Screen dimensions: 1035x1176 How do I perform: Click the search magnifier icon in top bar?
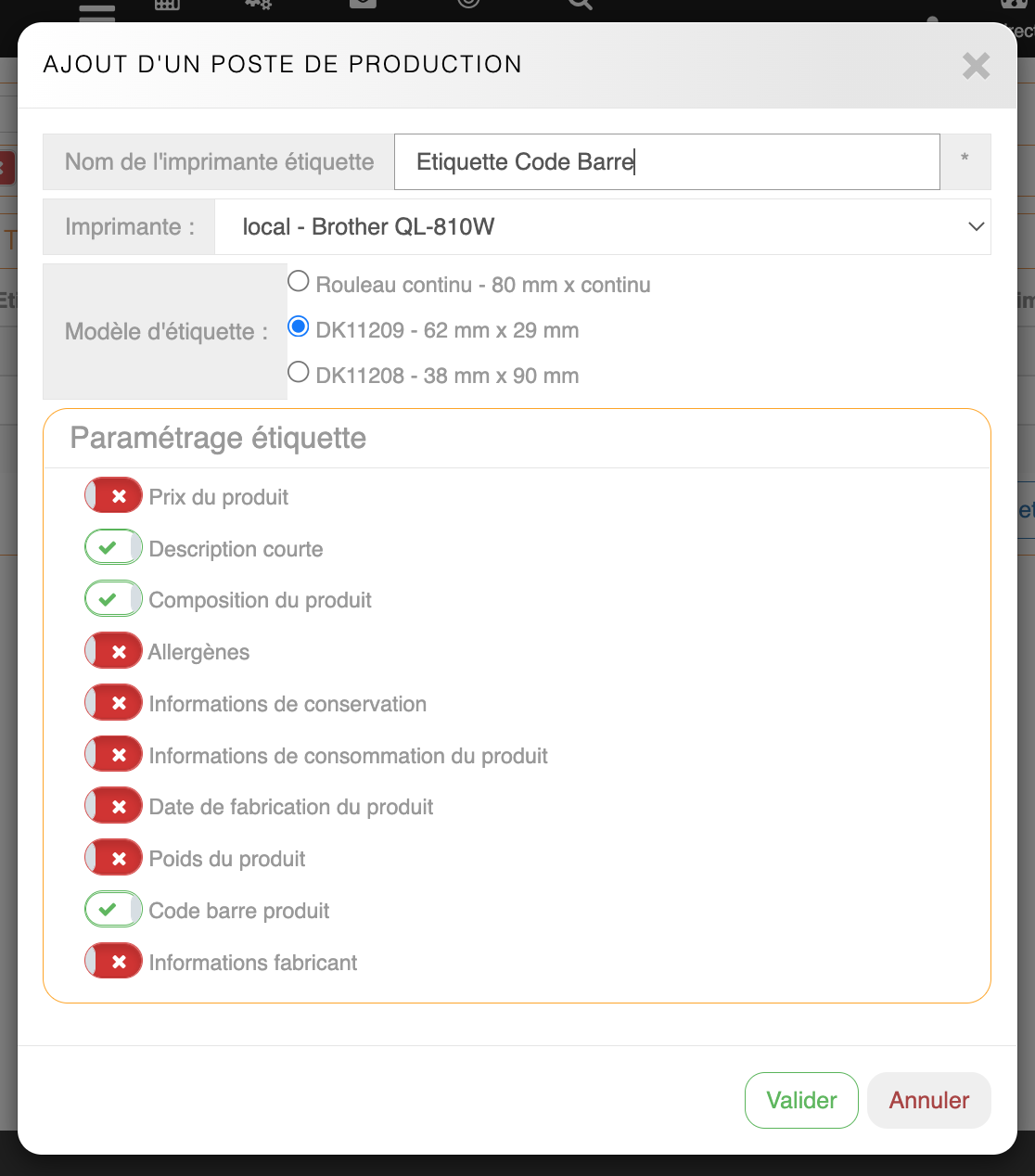coord(580,5)
